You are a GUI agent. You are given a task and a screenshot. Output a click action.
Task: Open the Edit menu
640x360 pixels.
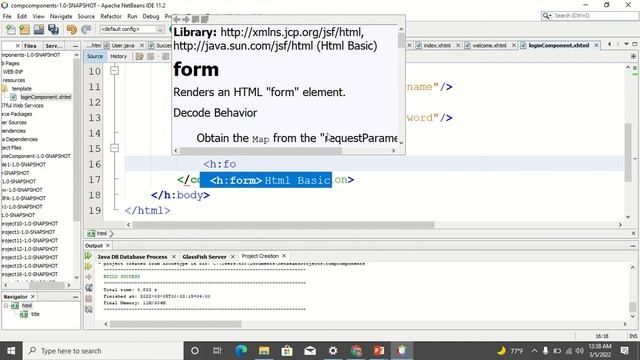pyautogui.click(x=22, y=16)
